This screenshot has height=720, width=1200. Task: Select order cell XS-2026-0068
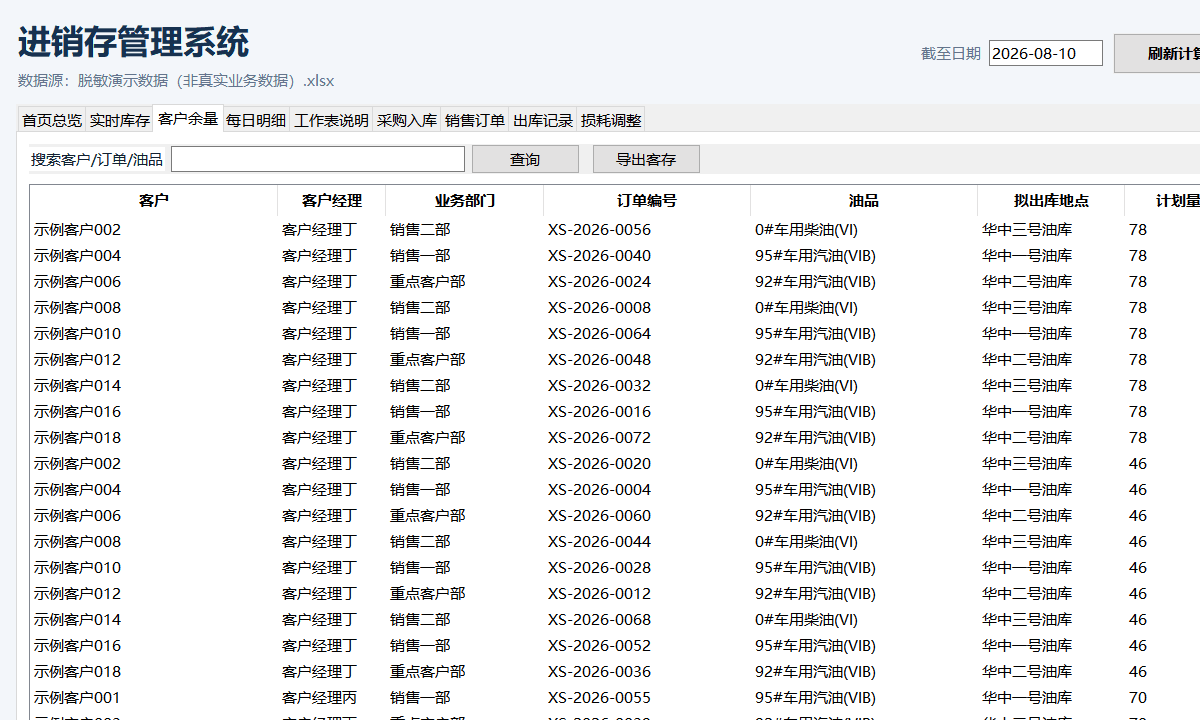(599, 619)
